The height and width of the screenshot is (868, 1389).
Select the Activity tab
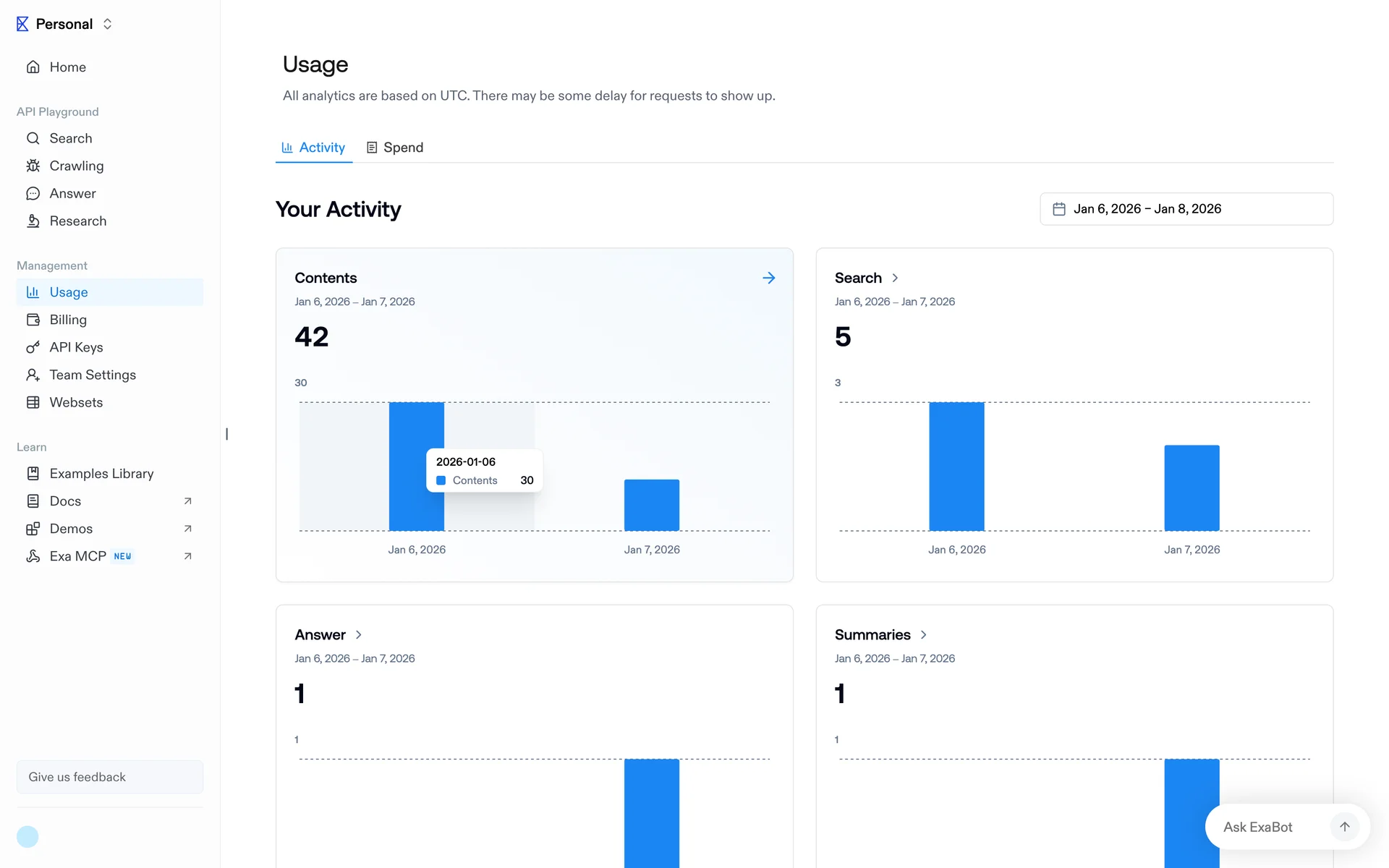(x=314, y=148)
